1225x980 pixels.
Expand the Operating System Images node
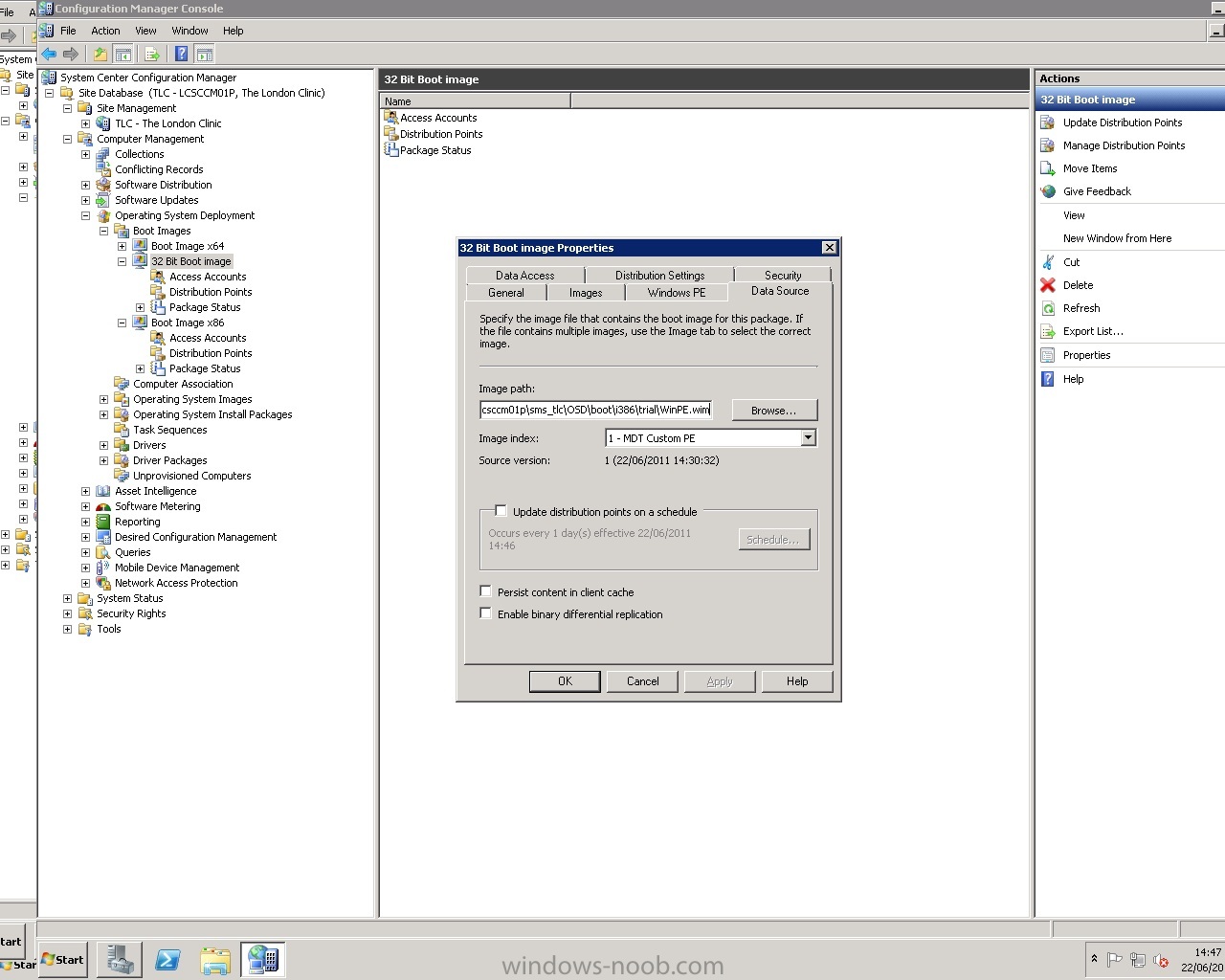coord(103,399)
